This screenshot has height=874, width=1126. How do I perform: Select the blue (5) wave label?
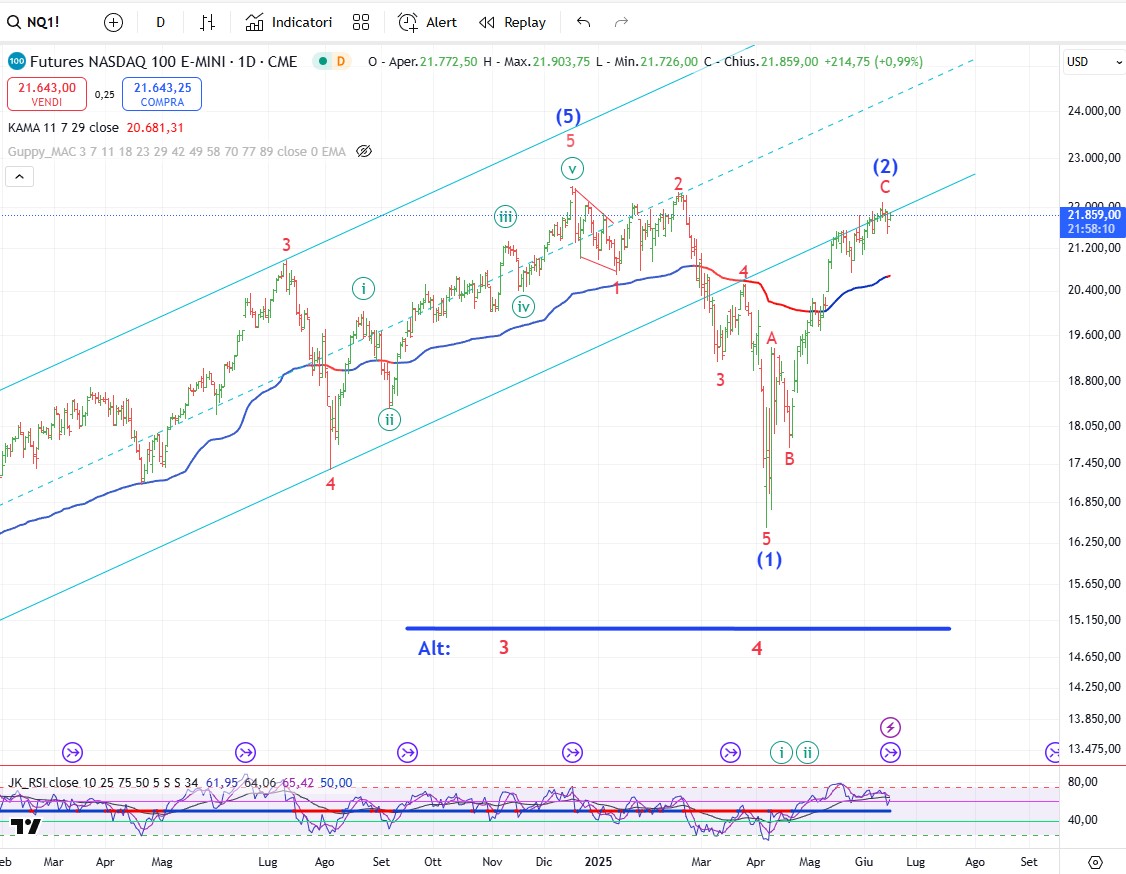coord(568,116)
